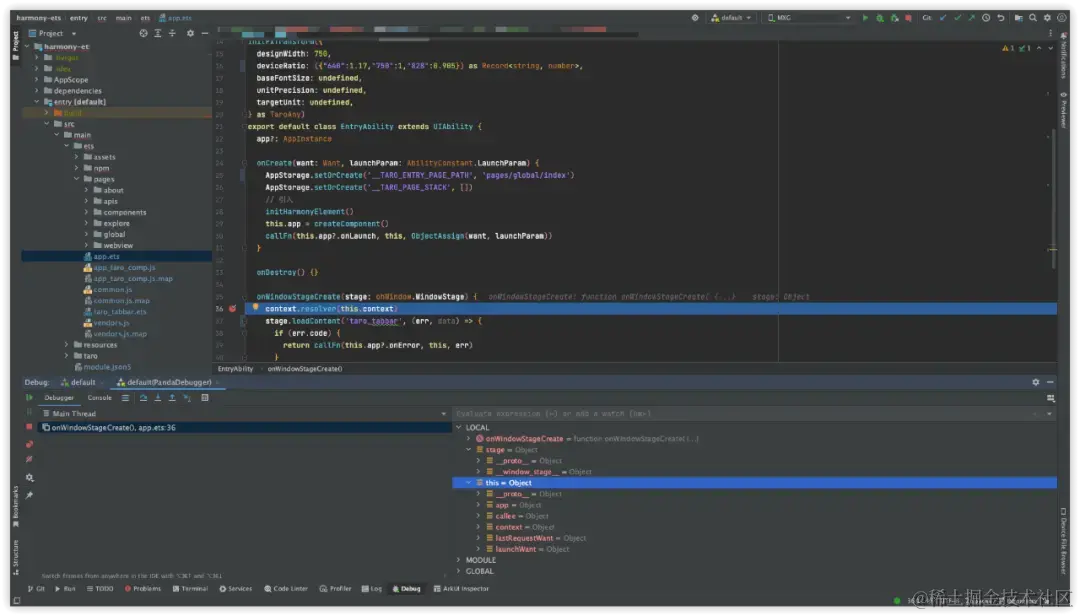Click Step Out in debugger toolbar
1080x616 pixels.
click(172, 398)
